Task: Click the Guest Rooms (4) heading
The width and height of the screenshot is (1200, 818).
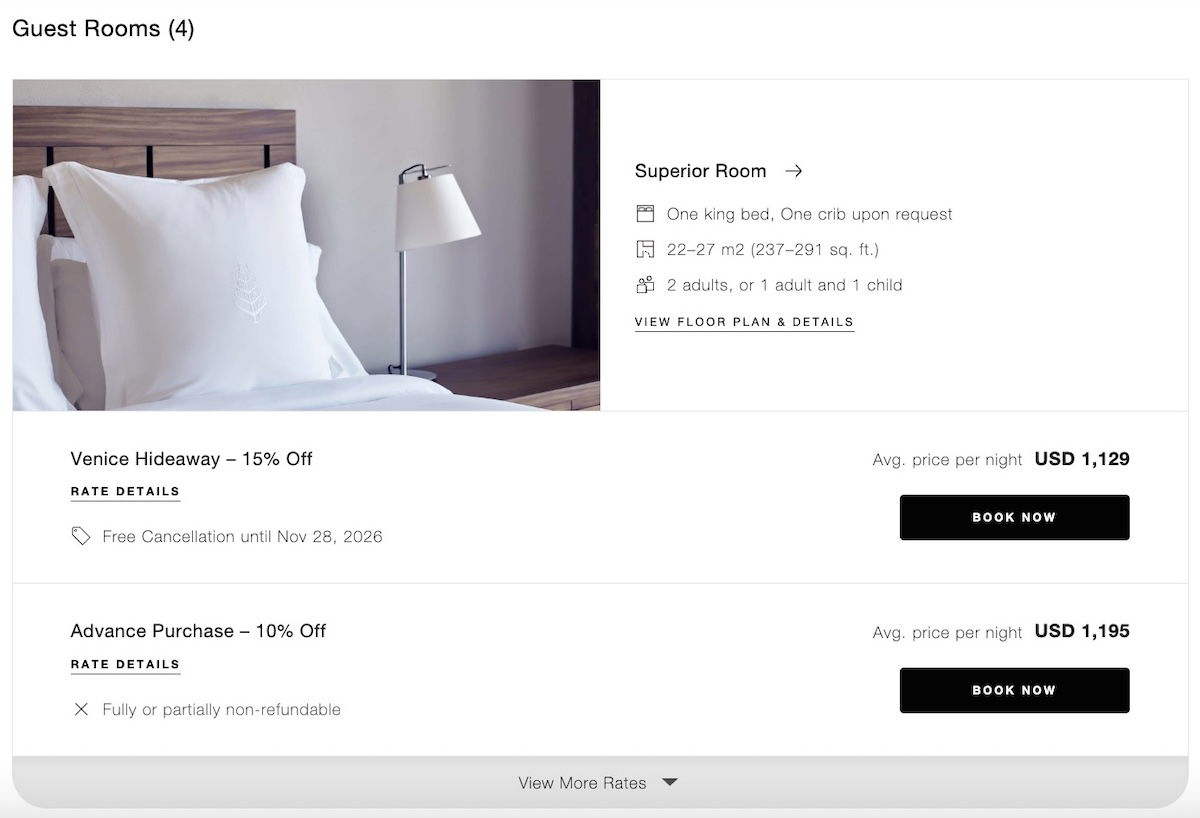Action: [103, 29]
